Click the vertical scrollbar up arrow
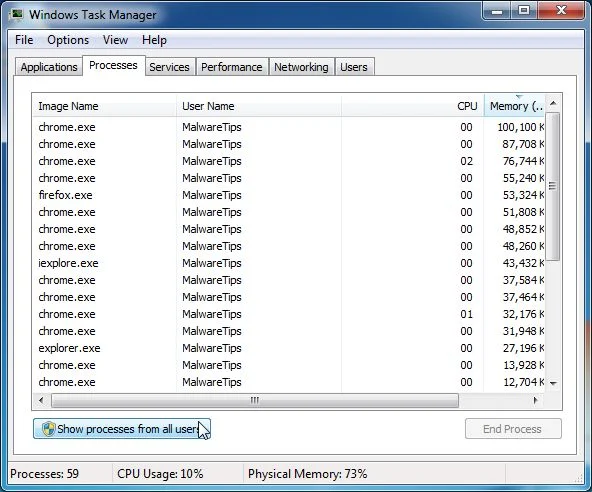The height and width of the screenshot is (492, 592). click(553, 103)
